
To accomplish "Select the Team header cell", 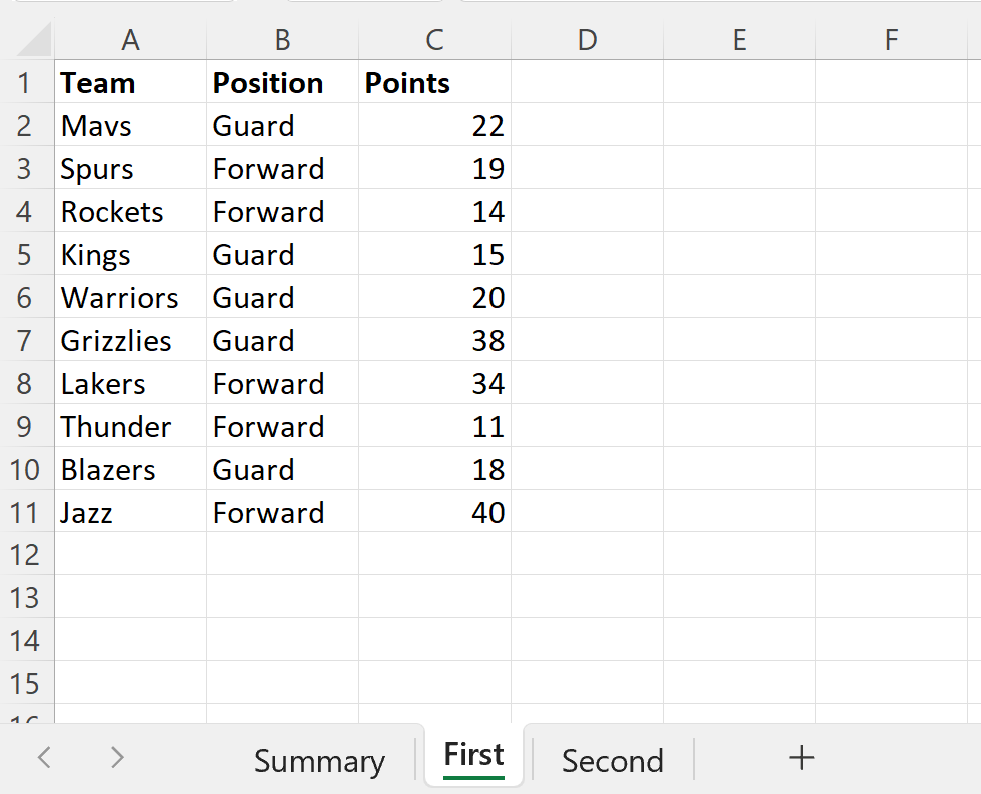I will click(x=130, y=83).
